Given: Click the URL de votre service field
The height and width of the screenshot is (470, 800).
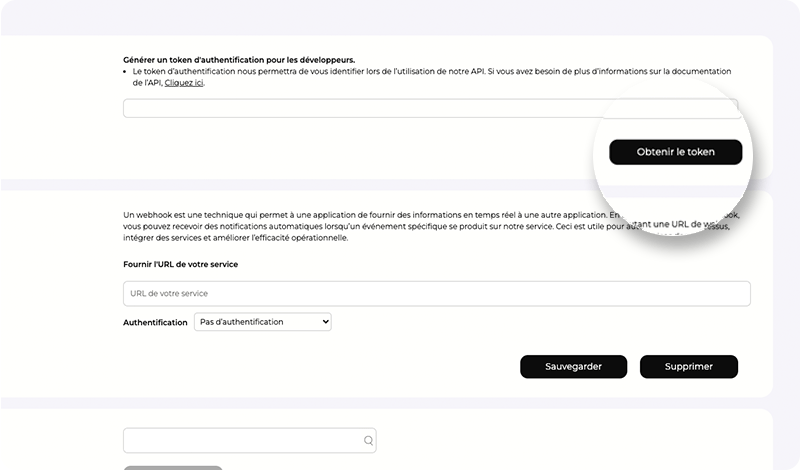Looking at the screenshot, I should pyautogui.click(x=436, y=293).
